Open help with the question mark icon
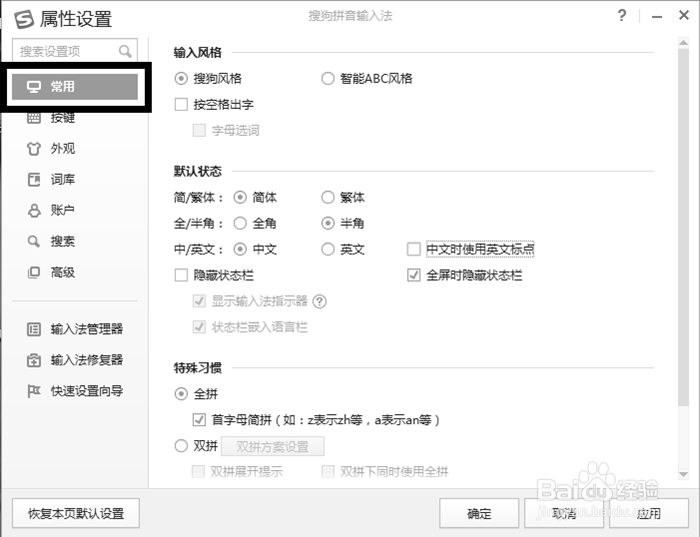The width and height of the screenshot is (700, 537). point(622,16)
